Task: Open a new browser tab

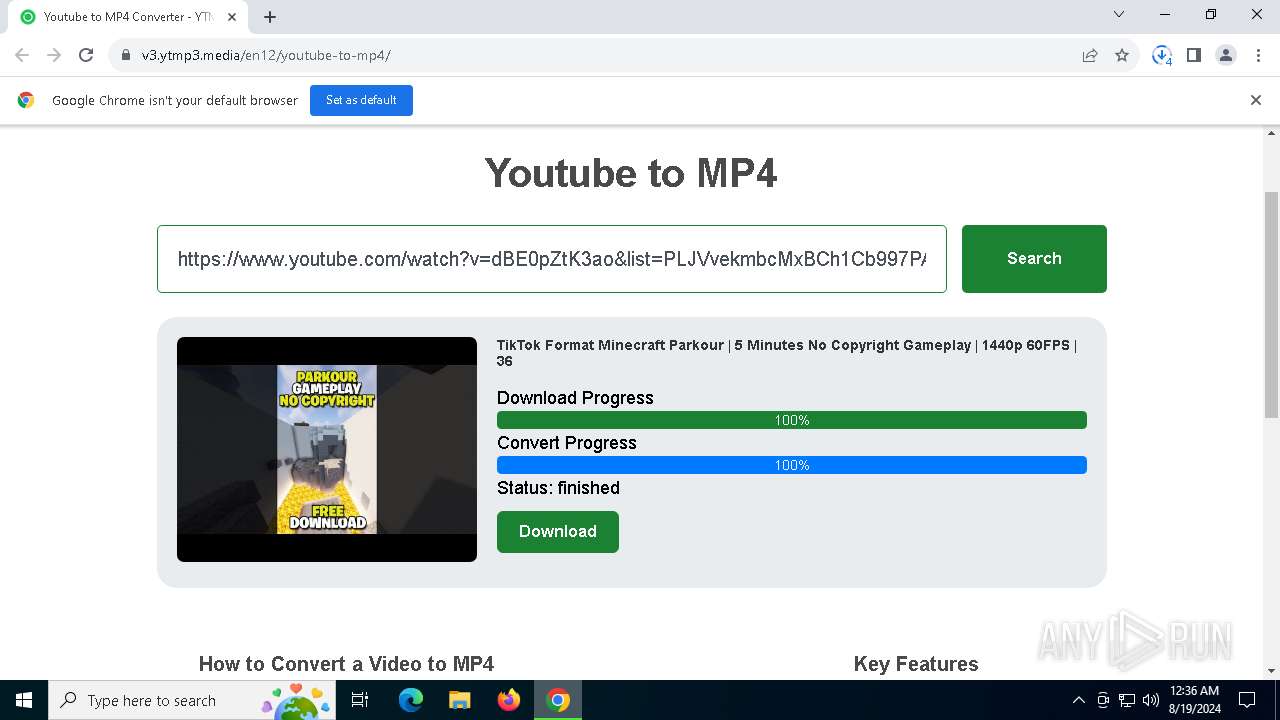Action: pyautogui.click(x=270, y=16)
